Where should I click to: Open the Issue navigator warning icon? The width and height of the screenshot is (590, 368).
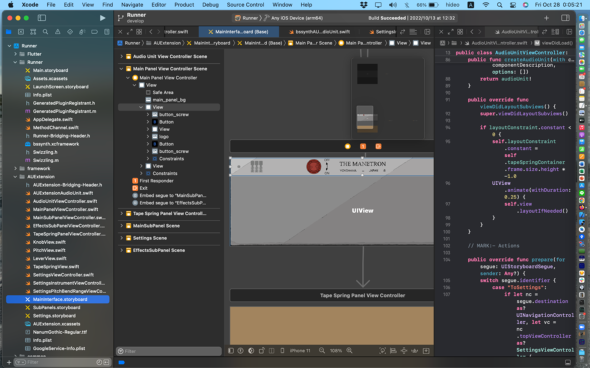[58, 32]
